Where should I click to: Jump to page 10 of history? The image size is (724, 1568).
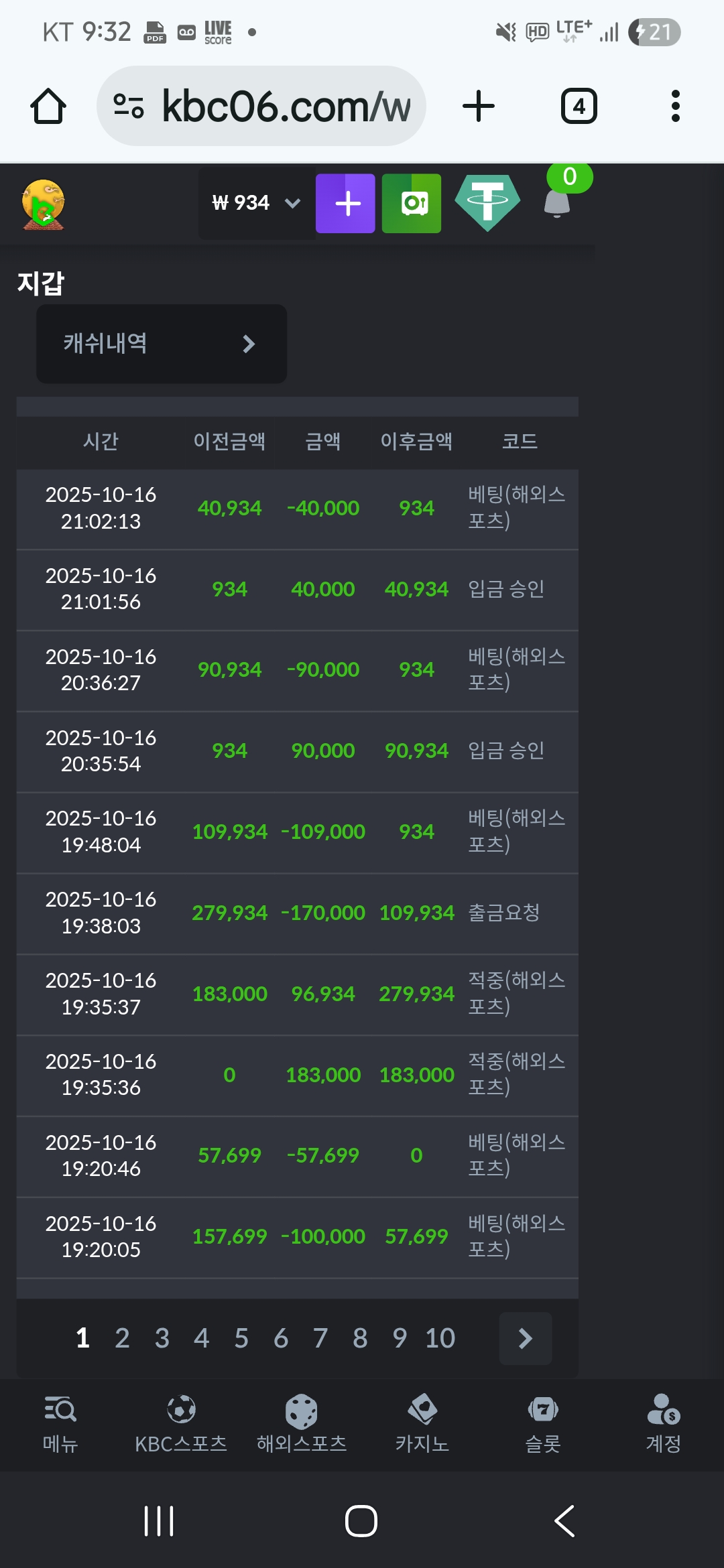[x=440, y=1338]
